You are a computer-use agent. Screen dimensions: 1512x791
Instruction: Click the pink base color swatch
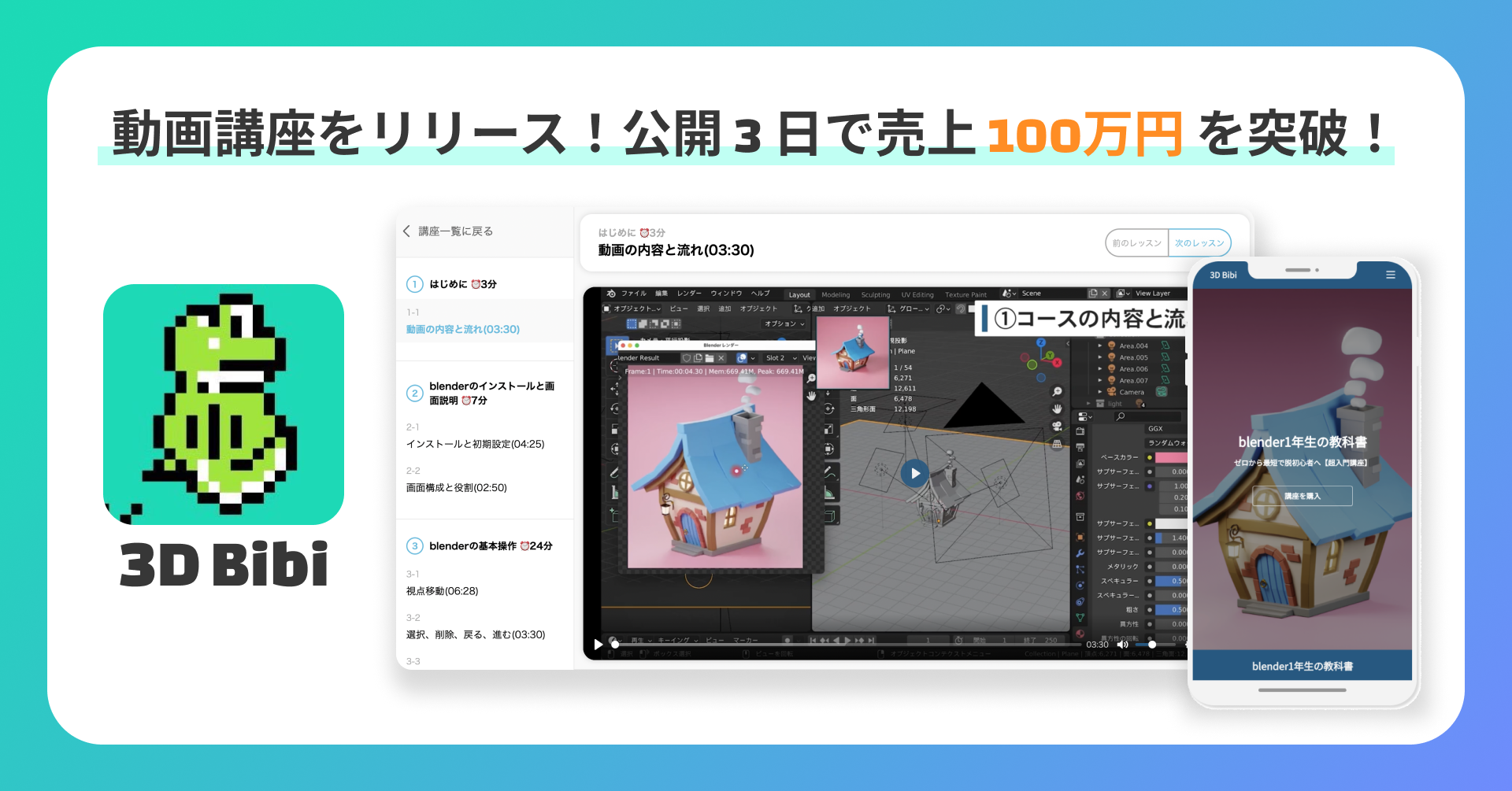tap(1171, 457)
